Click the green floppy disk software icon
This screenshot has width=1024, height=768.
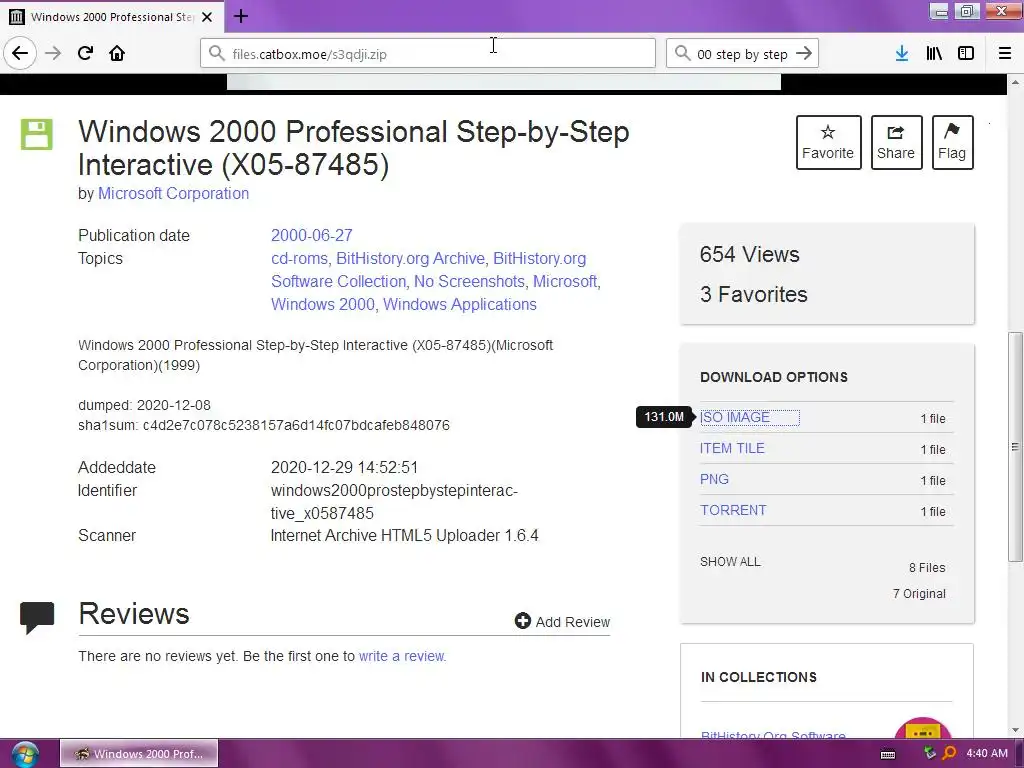[37, 135]
